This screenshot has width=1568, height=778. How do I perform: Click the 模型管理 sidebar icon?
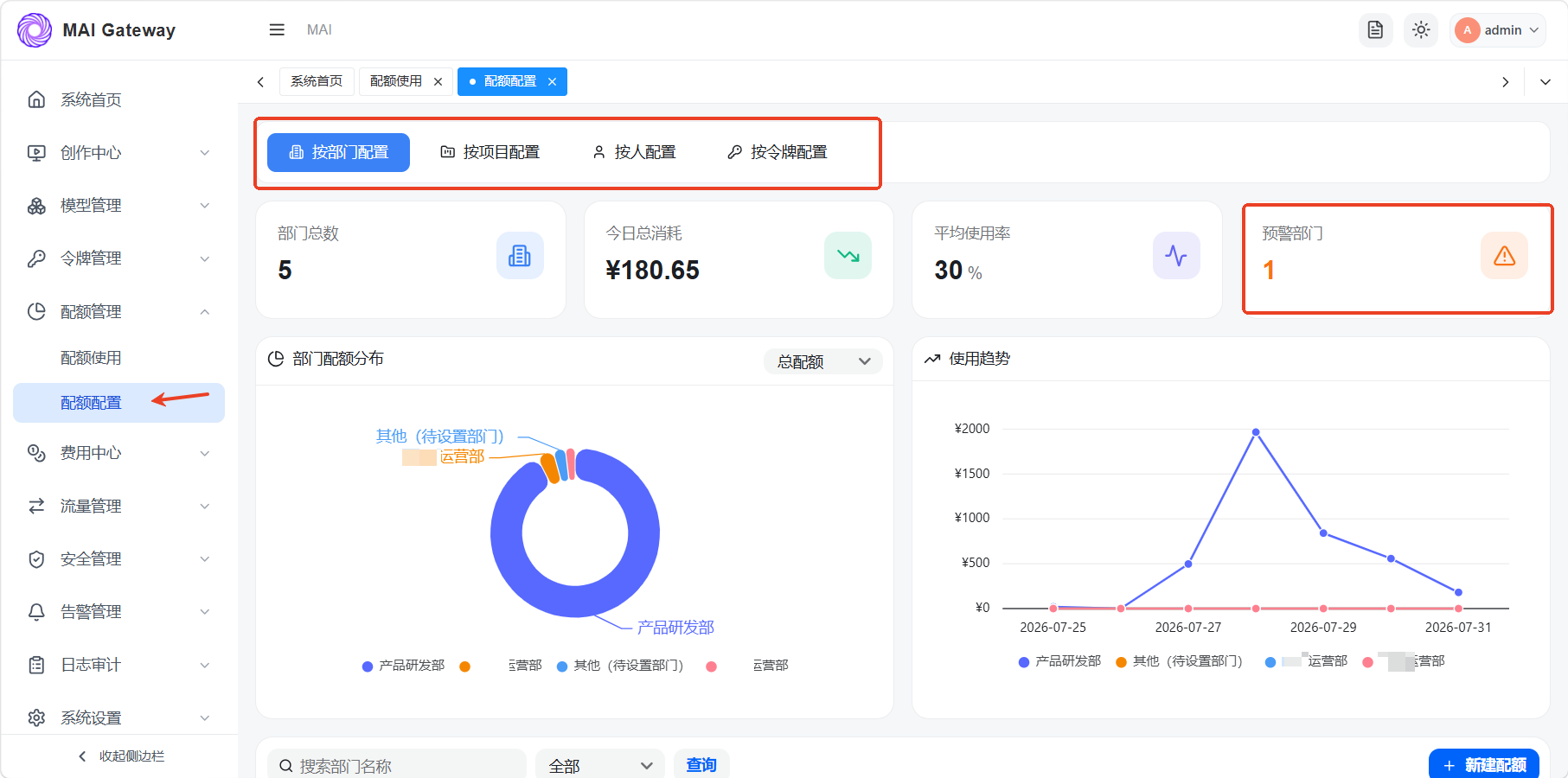[x=36, y=206]
